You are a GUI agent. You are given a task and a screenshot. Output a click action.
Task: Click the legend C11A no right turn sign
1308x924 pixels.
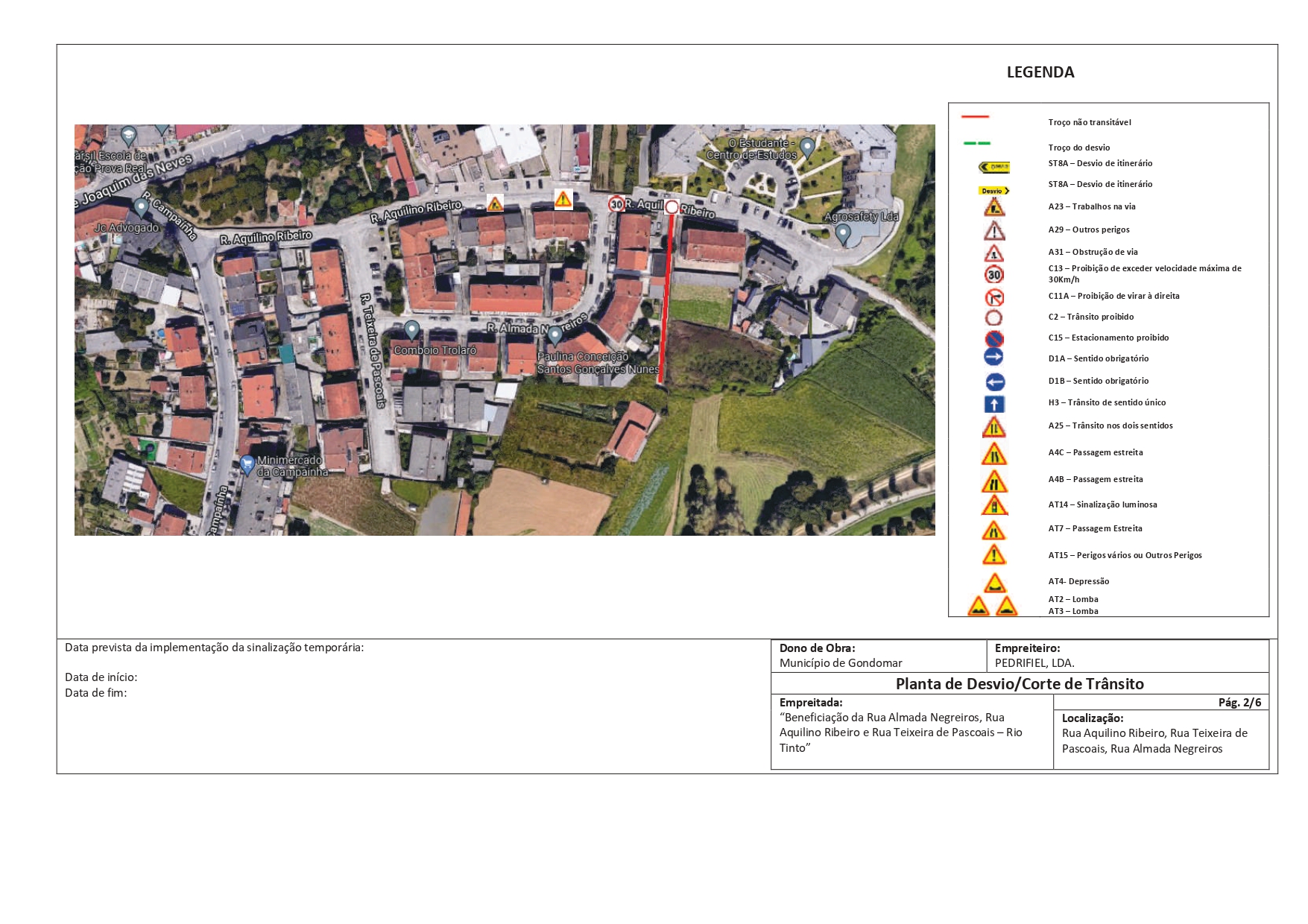tap(994, 297)
